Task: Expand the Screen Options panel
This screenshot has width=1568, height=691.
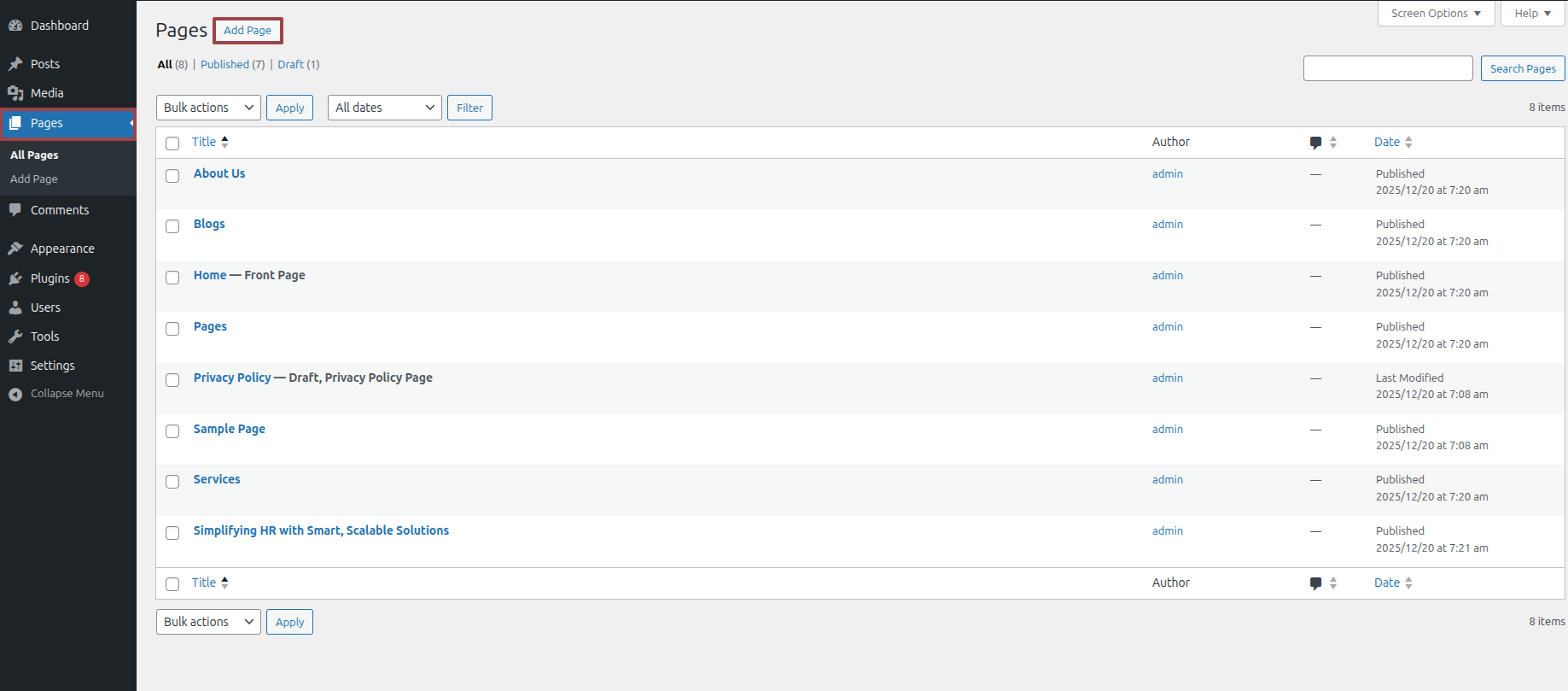Action: pyautogui.click(x=1436, y=14)
